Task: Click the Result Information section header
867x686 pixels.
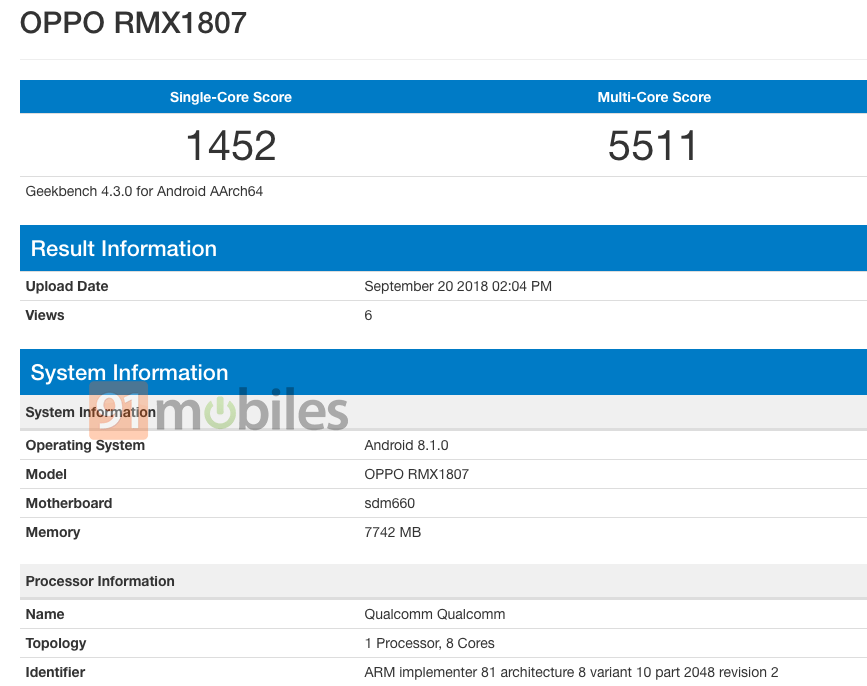Action: point(124,249)
